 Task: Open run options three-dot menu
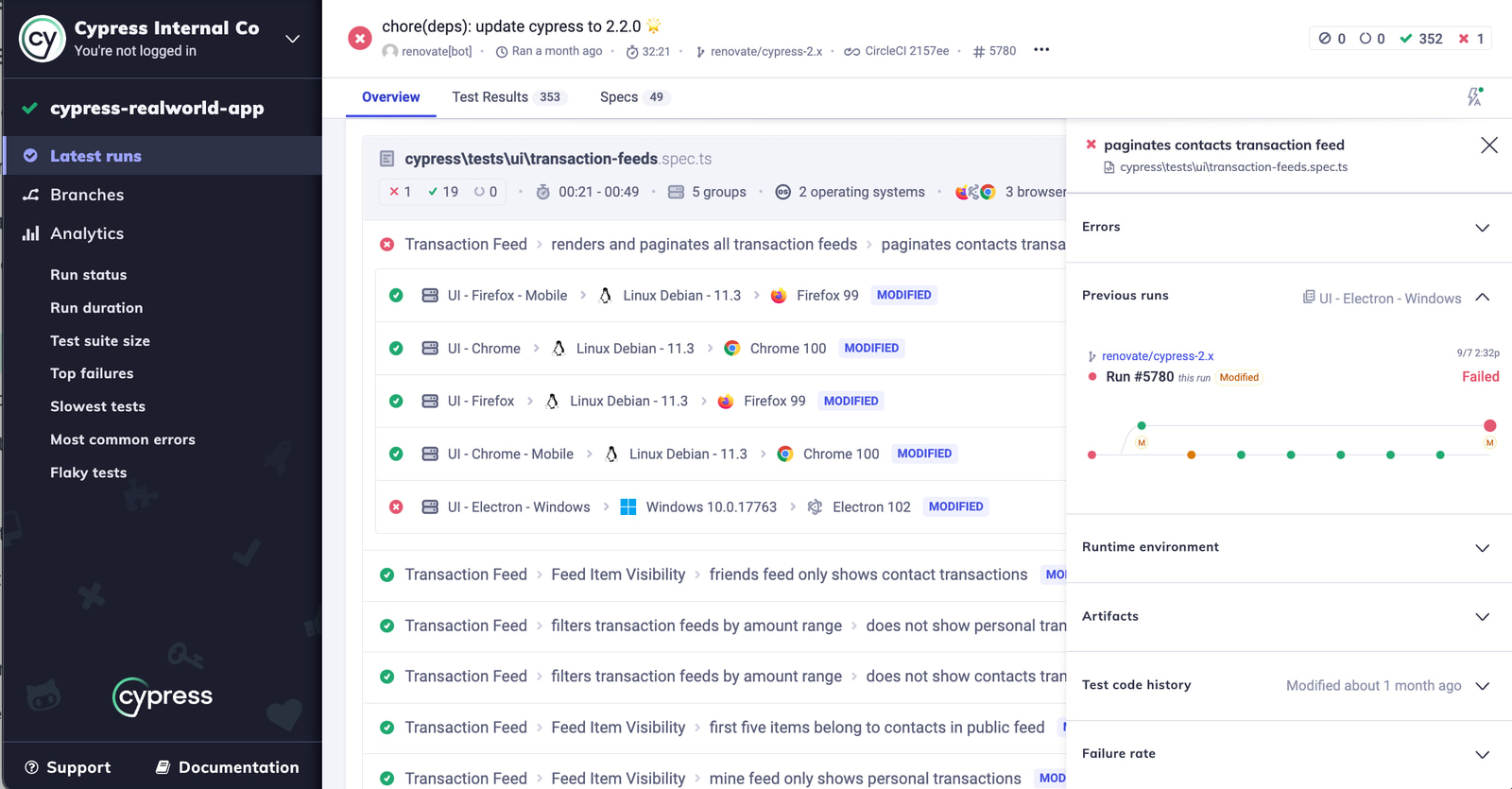pos(1041,50)
